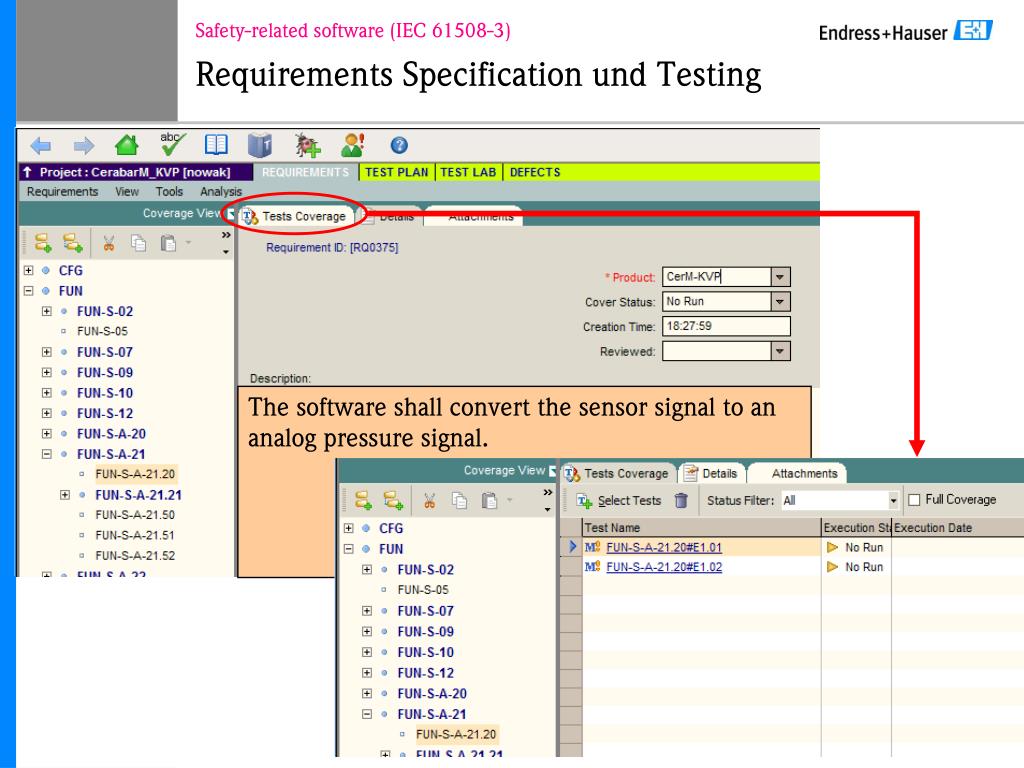Open test link FUN-S-A-21.20#E1.02

coord(664,567)
